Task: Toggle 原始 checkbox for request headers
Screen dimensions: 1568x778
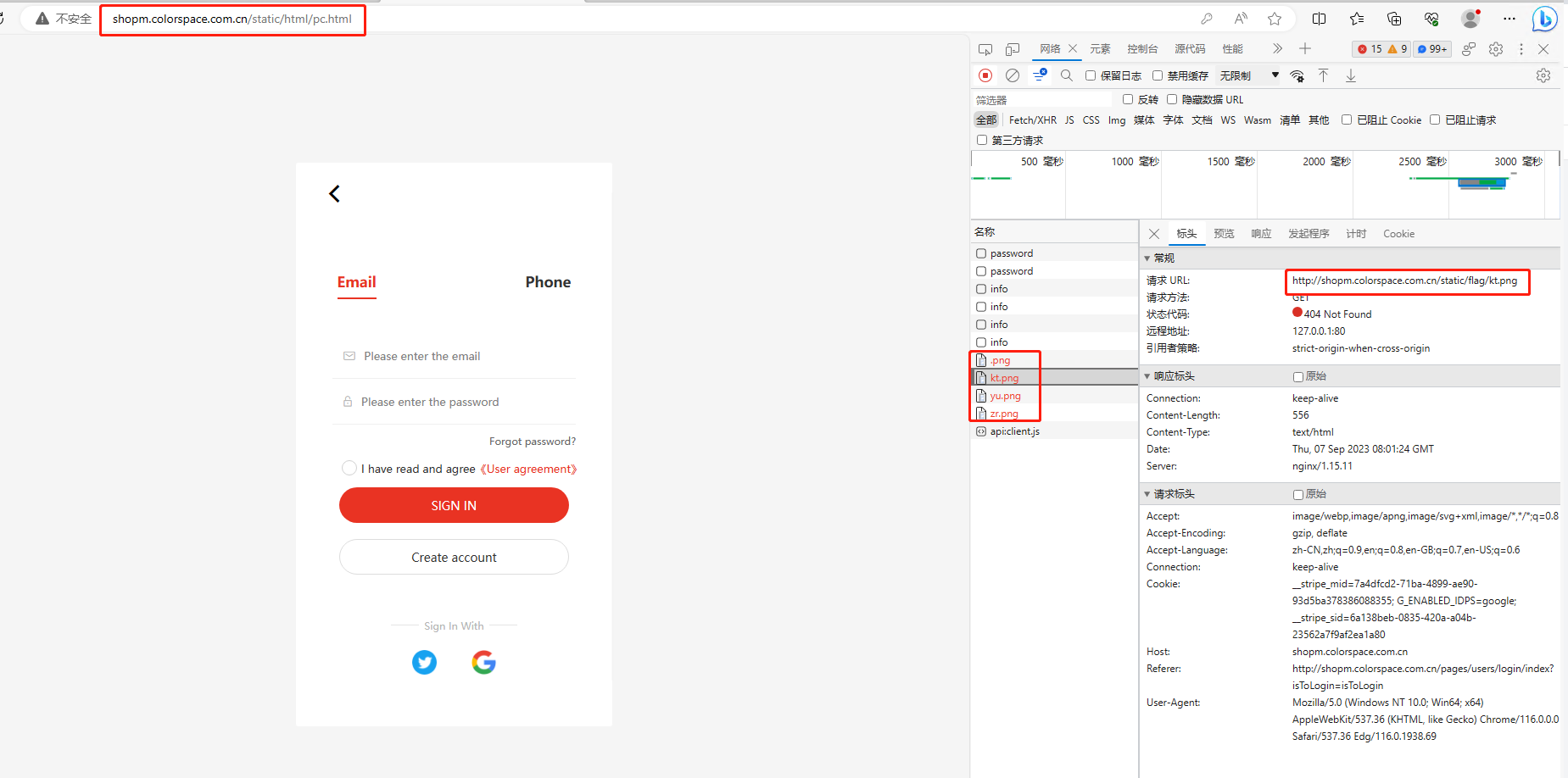Action: [x=1298, y=494]
